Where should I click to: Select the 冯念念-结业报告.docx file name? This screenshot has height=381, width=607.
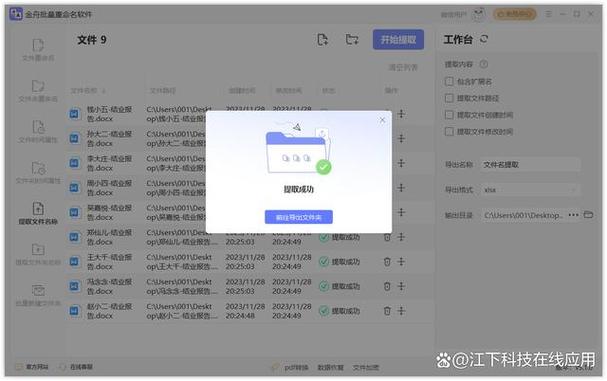click(109, 286)
